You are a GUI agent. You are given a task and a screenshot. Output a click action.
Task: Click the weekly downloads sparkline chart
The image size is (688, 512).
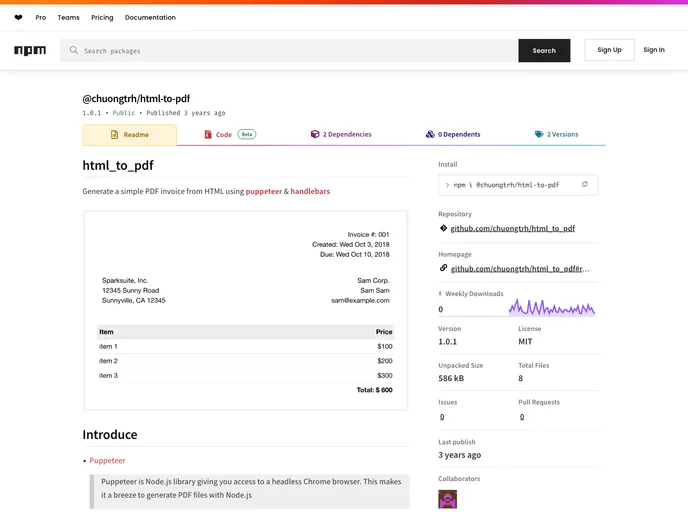click(x=552, y=307)
